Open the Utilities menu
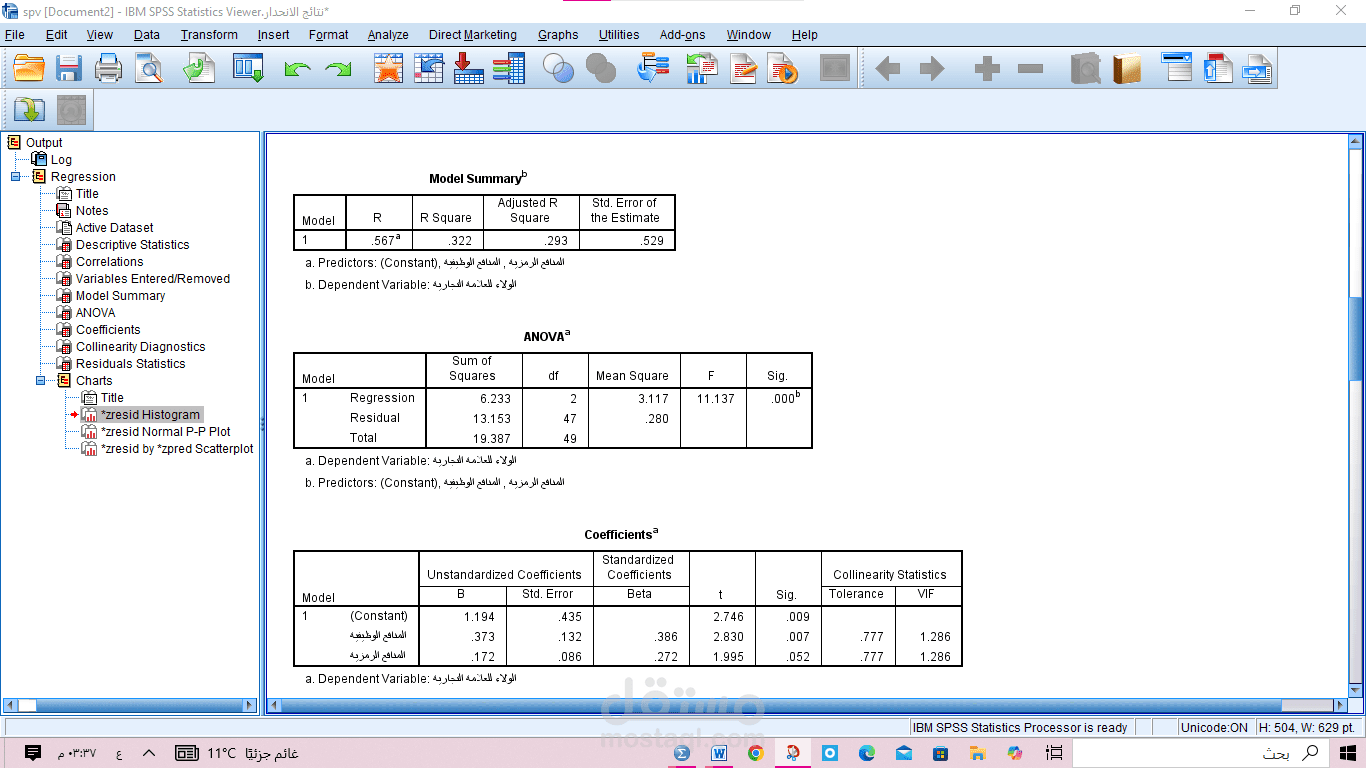This screenshot has height=768, width=1366. pos(619,34)
